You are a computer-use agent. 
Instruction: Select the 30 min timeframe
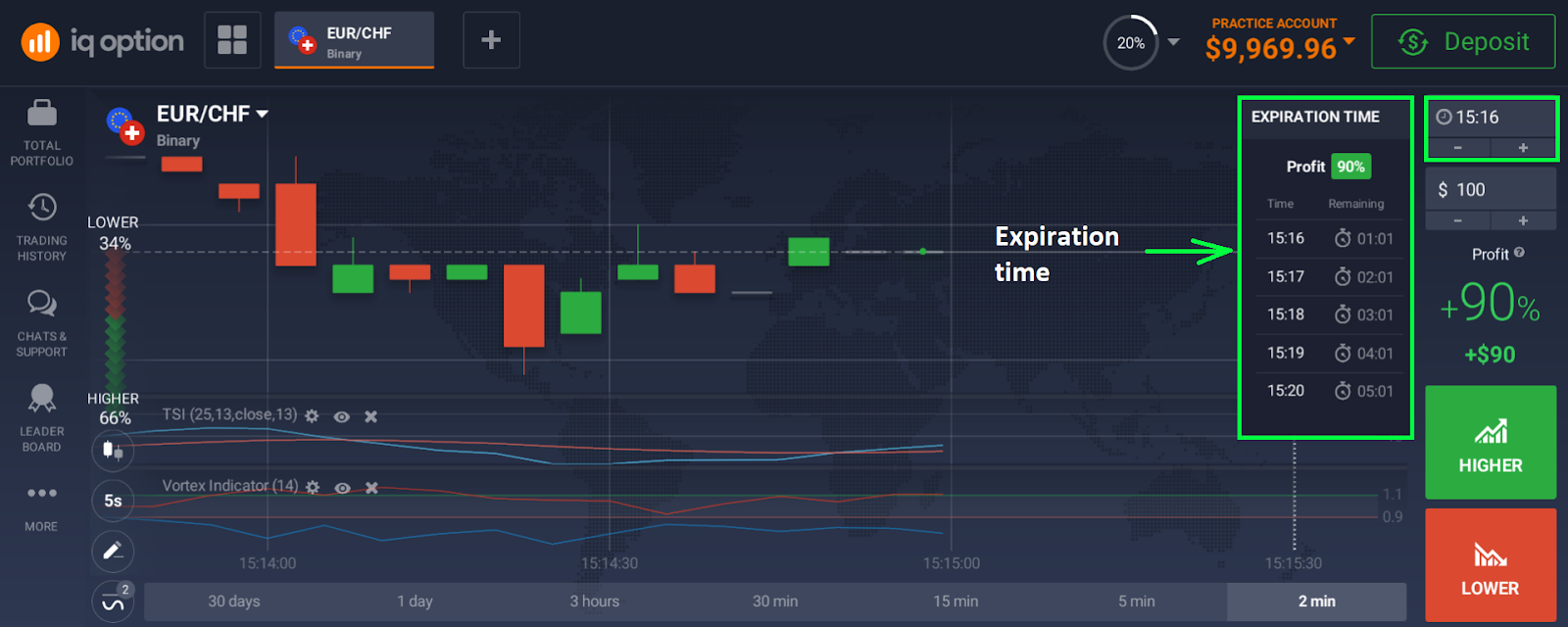[x=775, y=602]
